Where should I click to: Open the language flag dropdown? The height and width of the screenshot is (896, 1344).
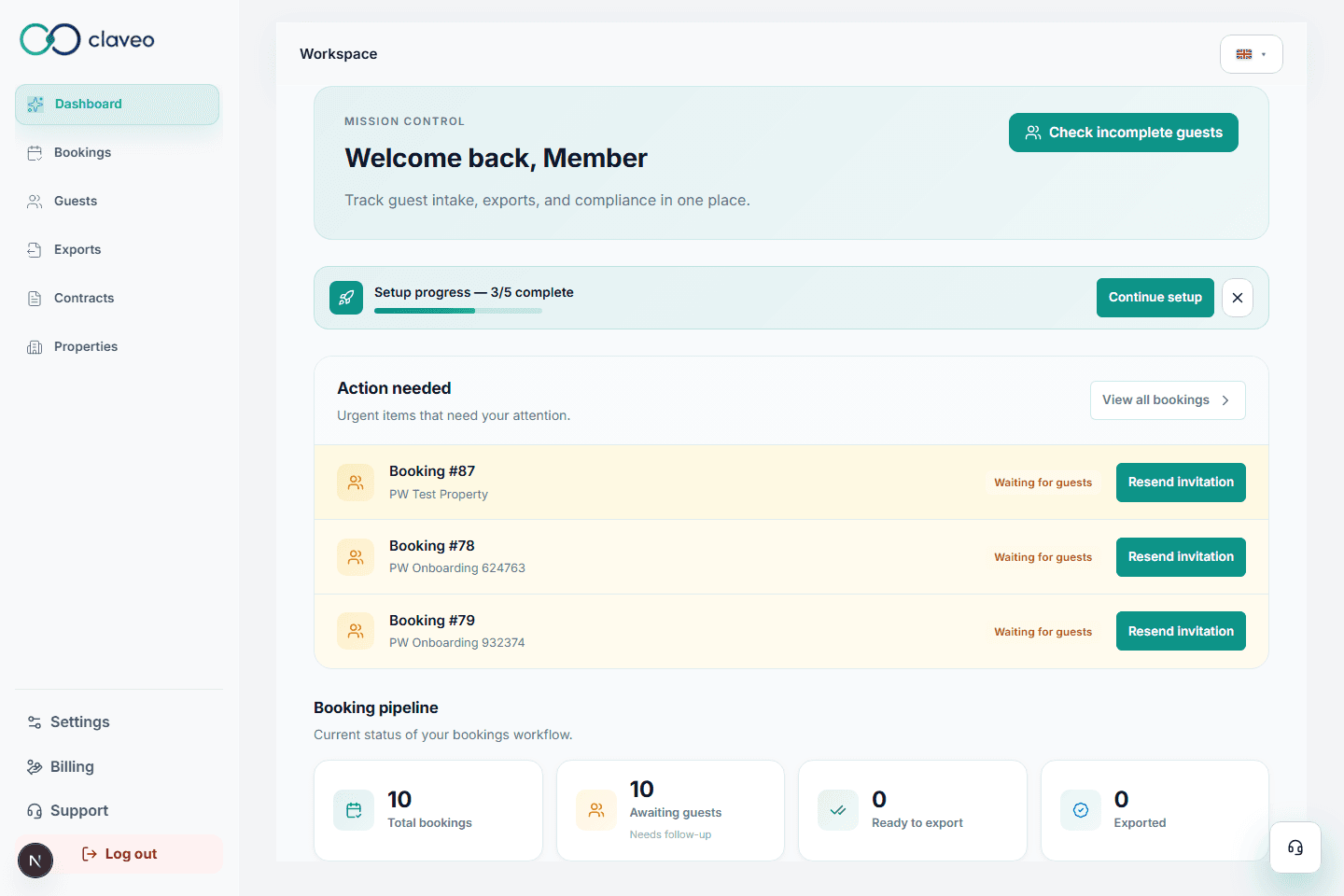point(1252,54)
